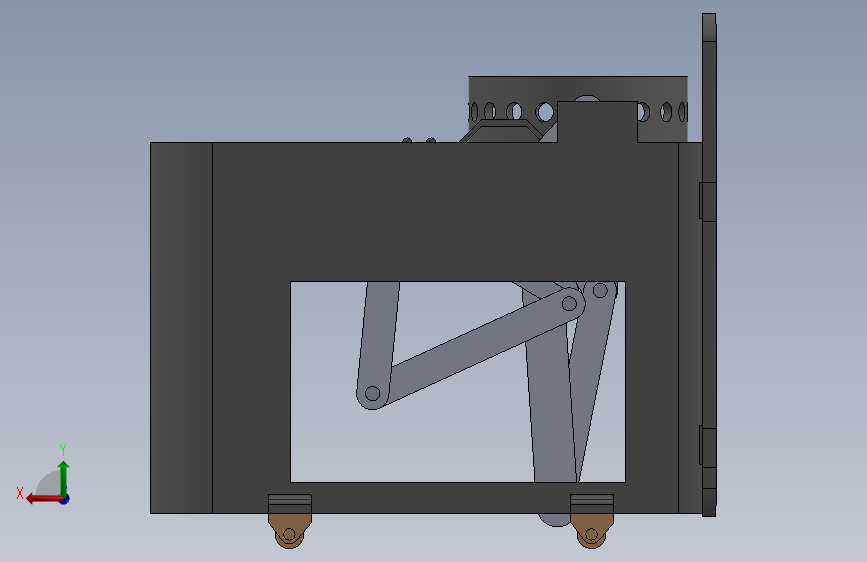Select the rectangular block in front of the drum
The image size is (867, 562).
coord(597,122)
